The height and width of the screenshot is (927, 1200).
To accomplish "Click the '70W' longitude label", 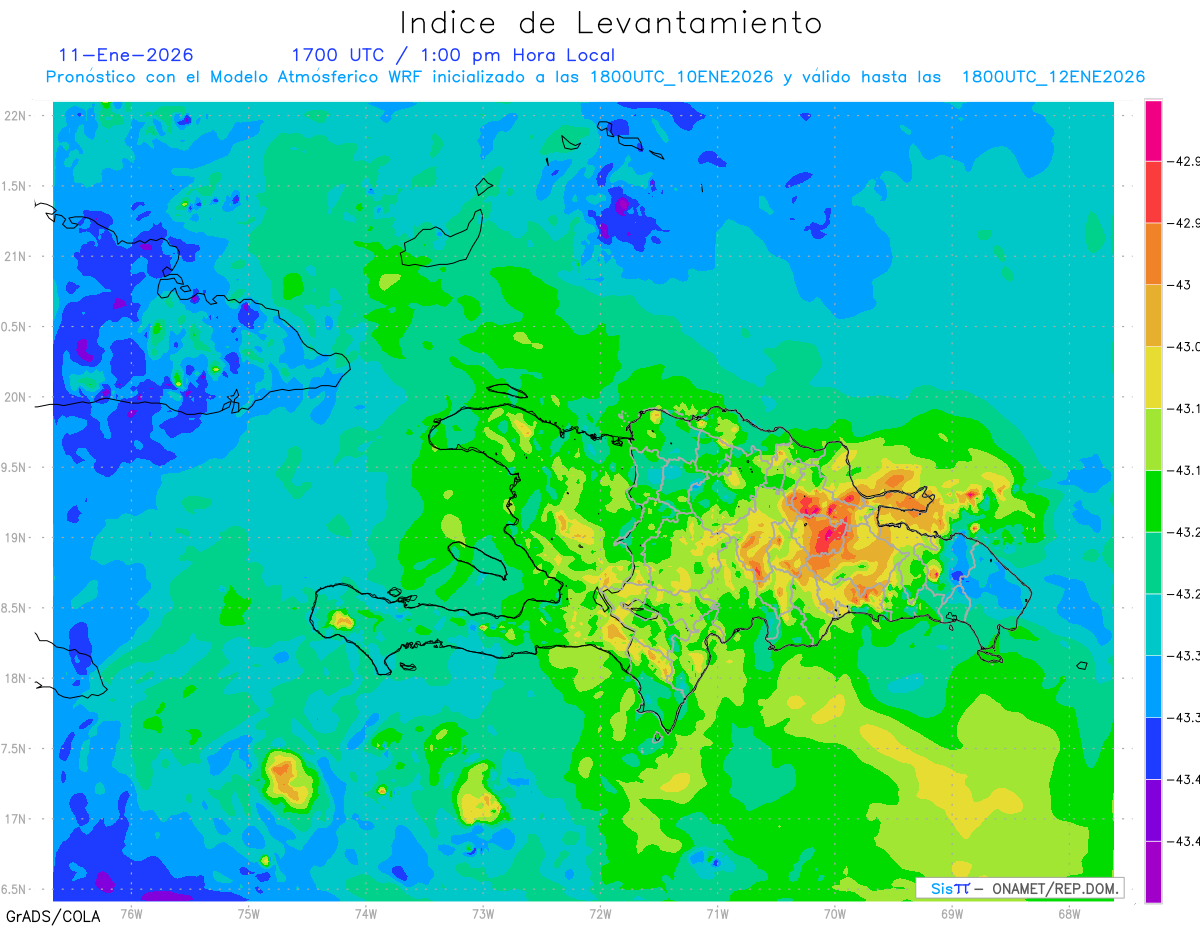I will point(835,913).
